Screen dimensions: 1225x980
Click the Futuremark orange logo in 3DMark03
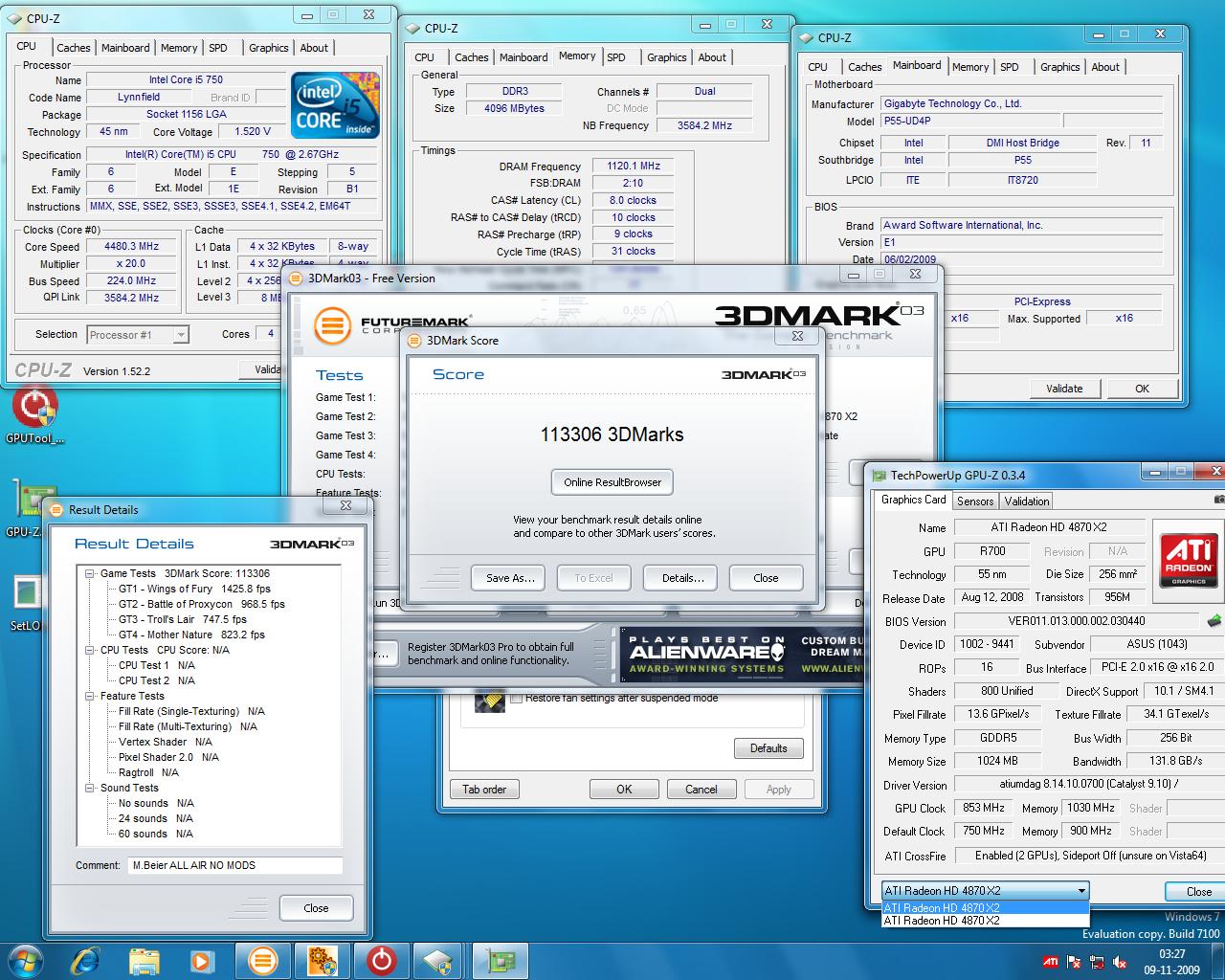click(x=332, y=325)
